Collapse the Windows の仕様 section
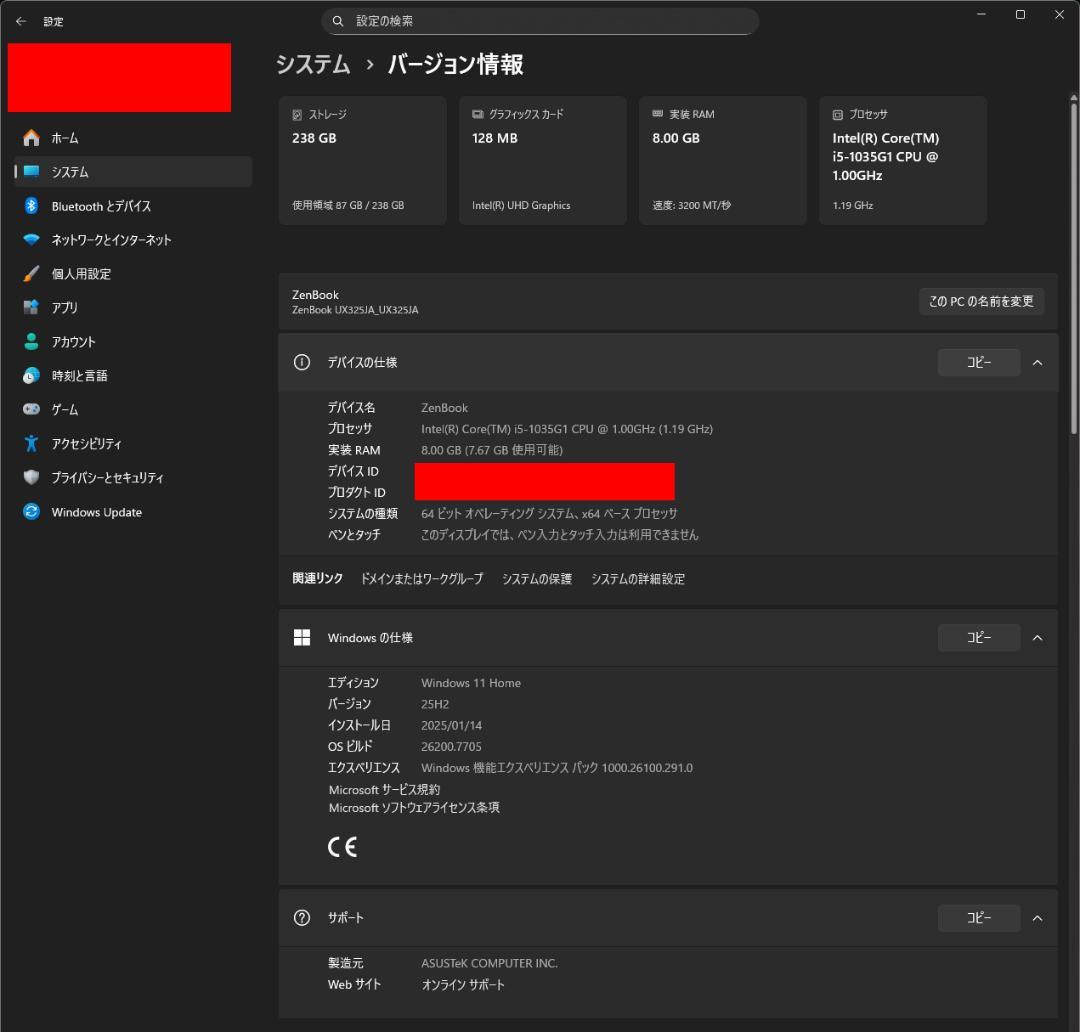The image size is (1080, 1032). point(1037,637)
